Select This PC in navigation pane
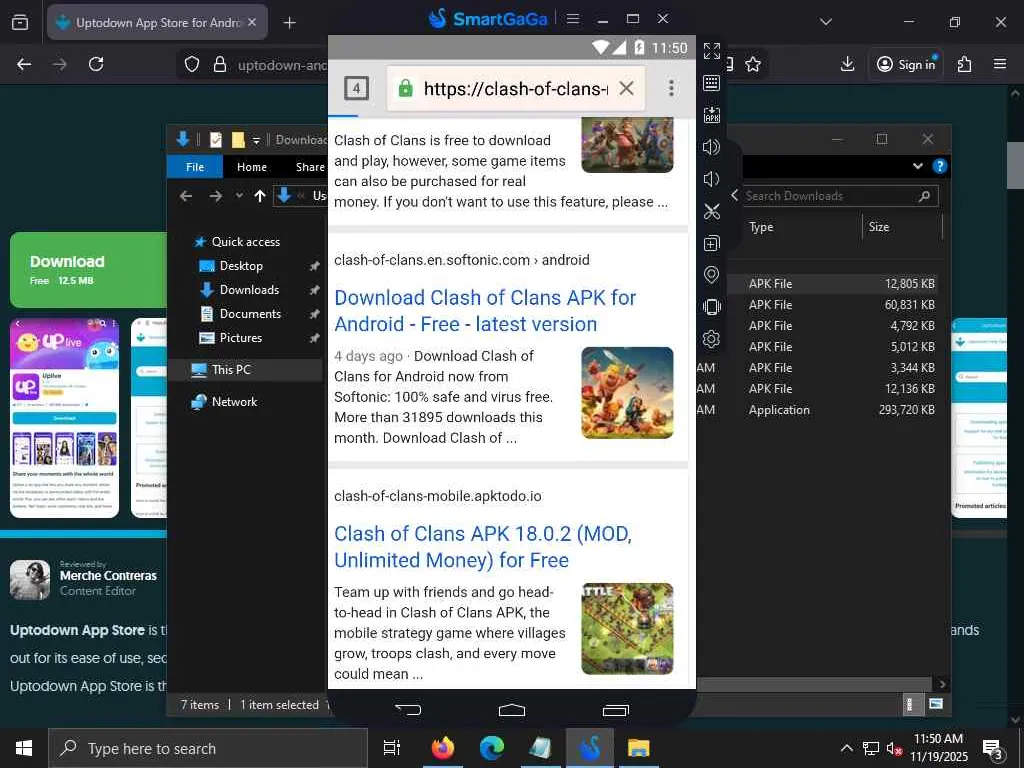The height and width of the screenshot is (768, 1024). pos(231,370)
